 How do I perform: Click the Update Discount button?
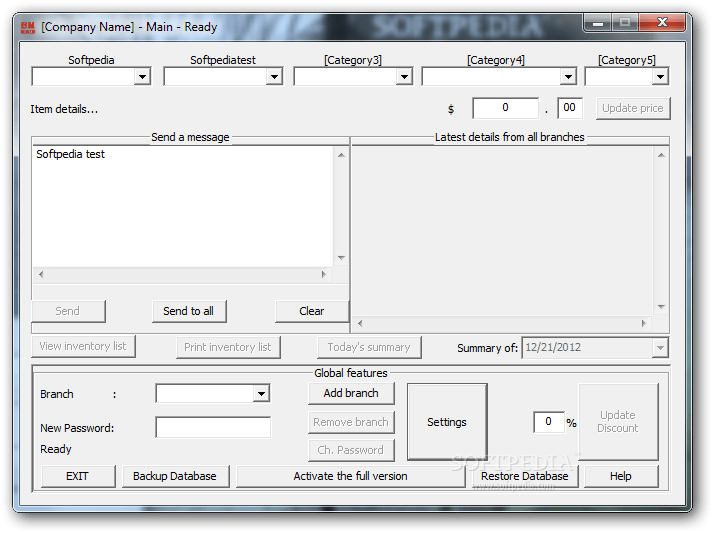618,422
